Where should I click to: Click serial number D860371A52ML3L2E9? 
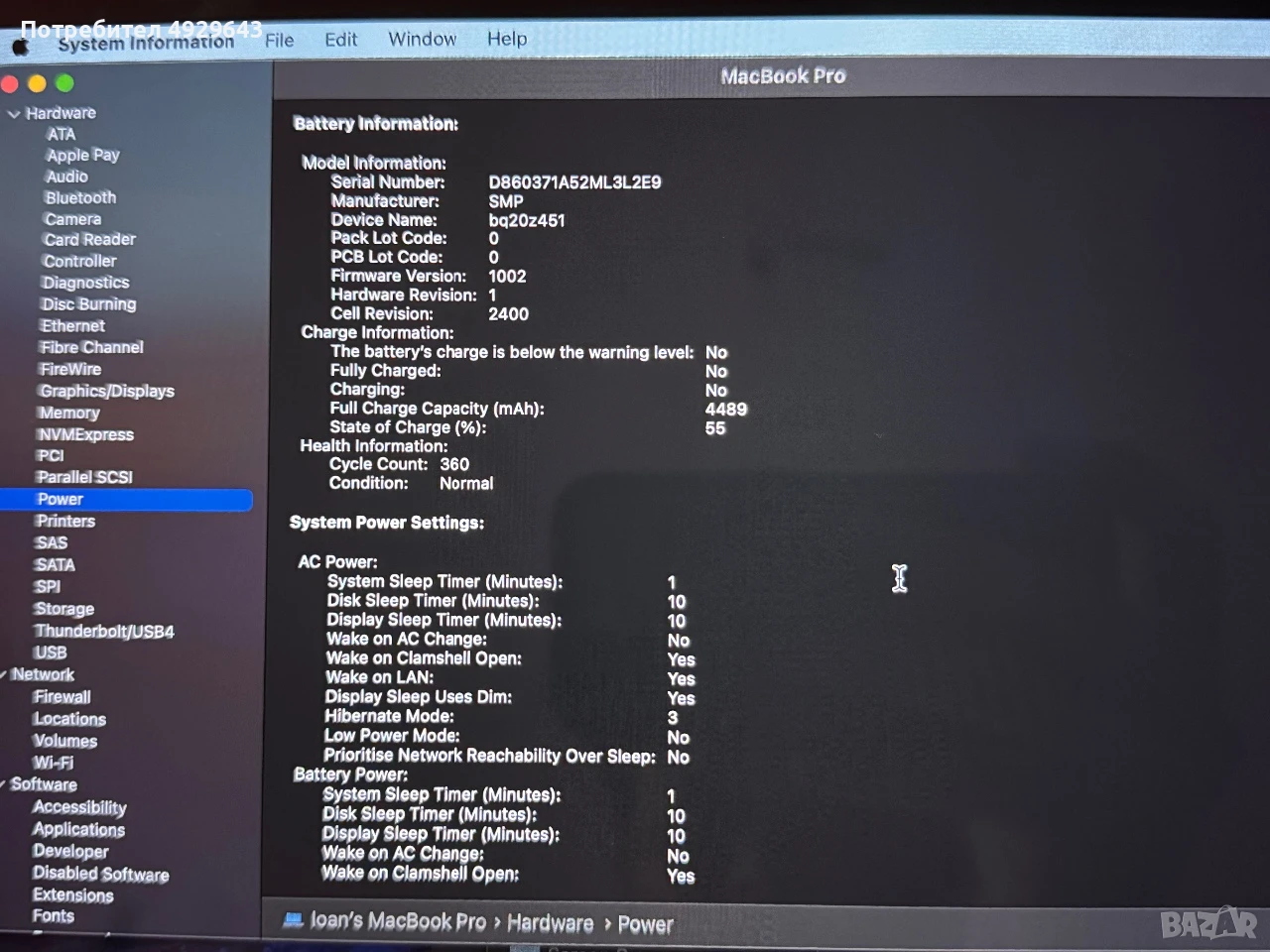(x=574, y=182)
